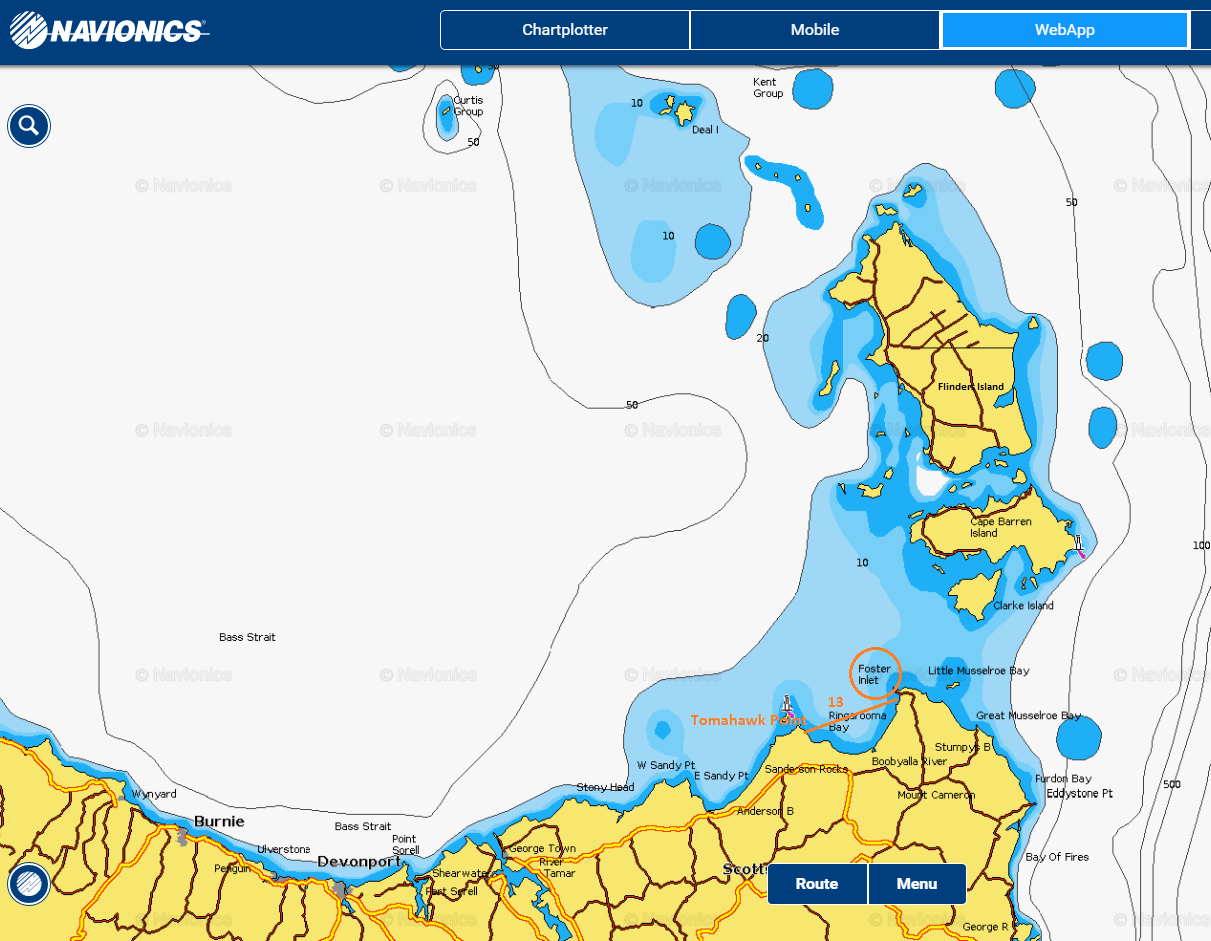Click the Navionics logo in the header

click(x=107, y=32)
